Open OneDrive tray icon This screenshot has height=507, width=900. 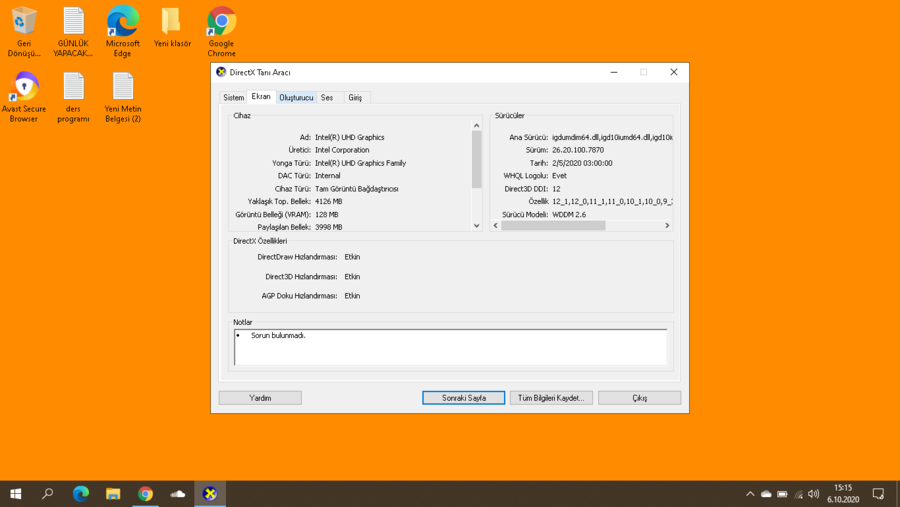click(x=766, y=494)
